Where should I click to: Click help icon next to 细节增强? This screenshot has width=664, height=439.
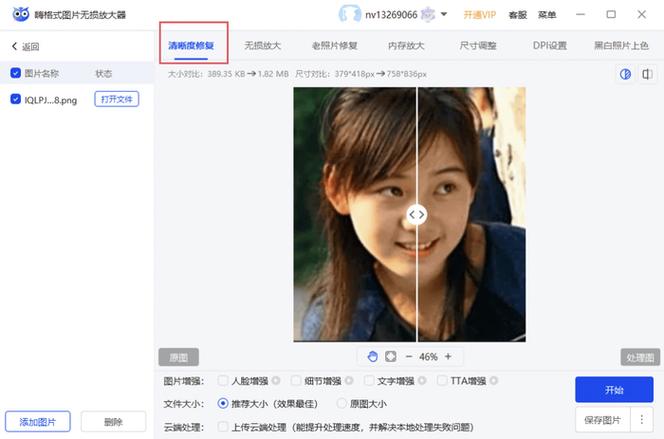pos(349,381)
